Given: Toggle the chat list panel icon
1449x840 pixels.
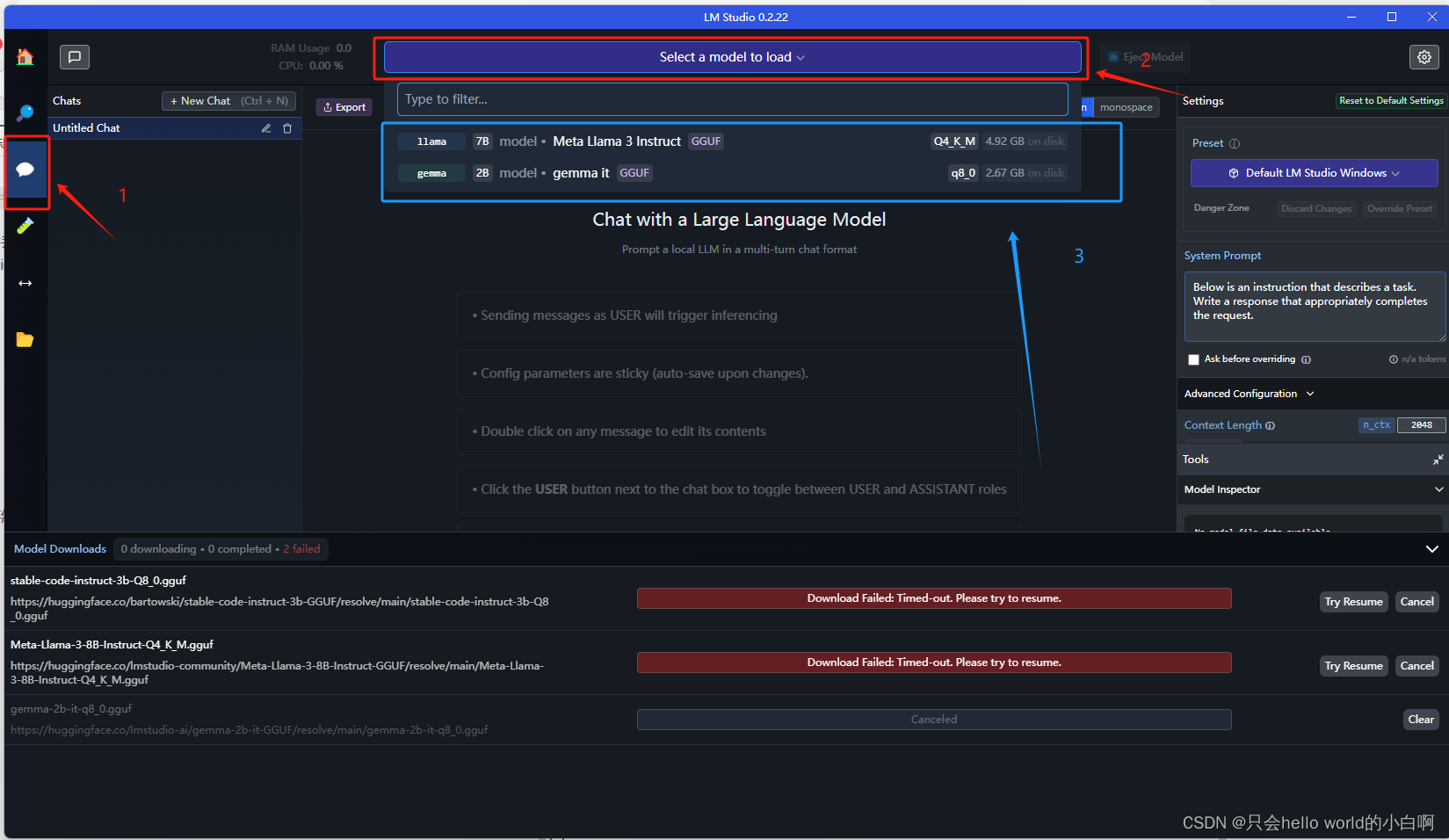Looking at the screenshot, I should (x=75, y=57).
